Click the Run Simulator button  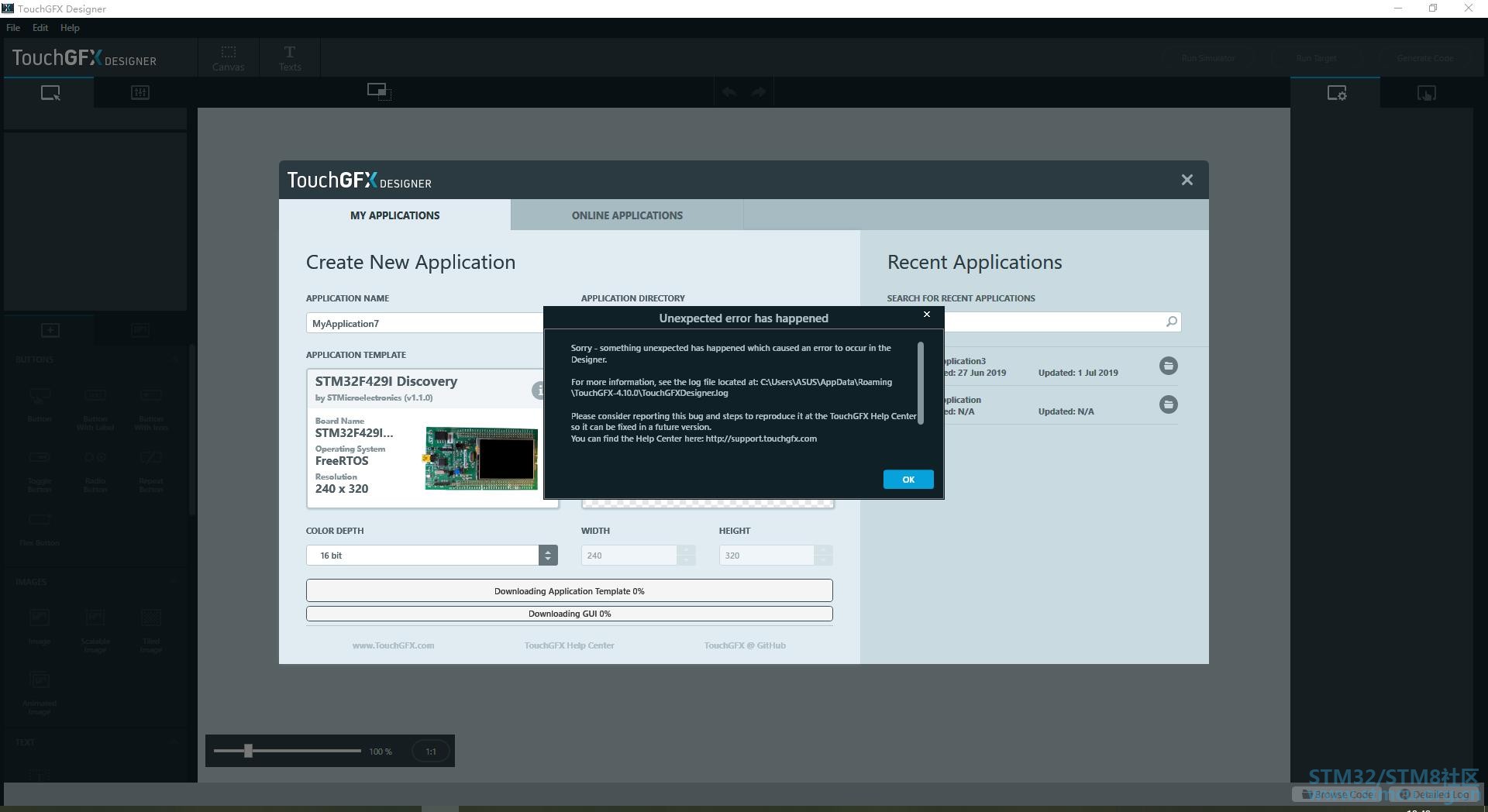[x=1208, y=58]
